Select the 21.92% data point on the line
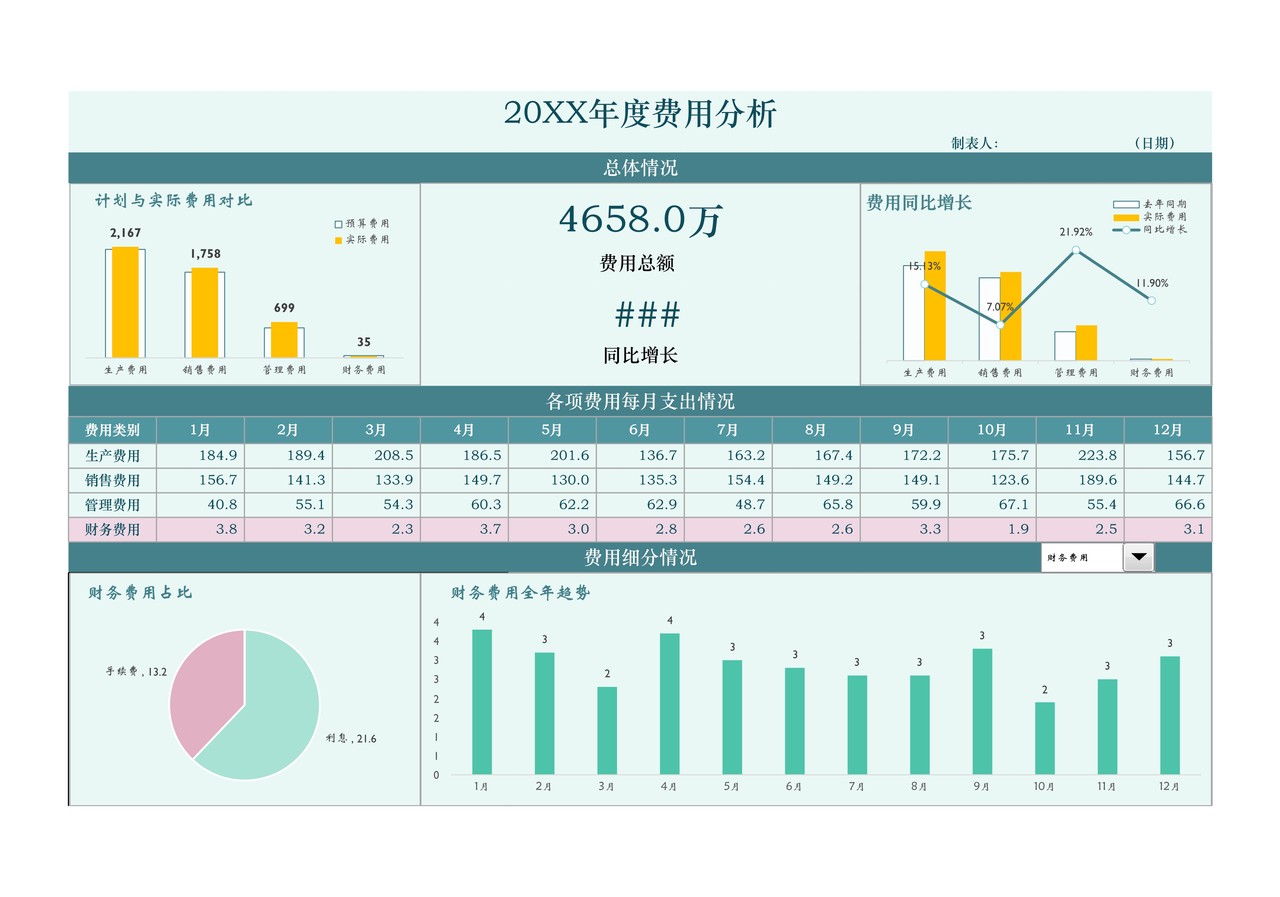The width and height of the screenshot is (1280, 897). click(1076, 250)
